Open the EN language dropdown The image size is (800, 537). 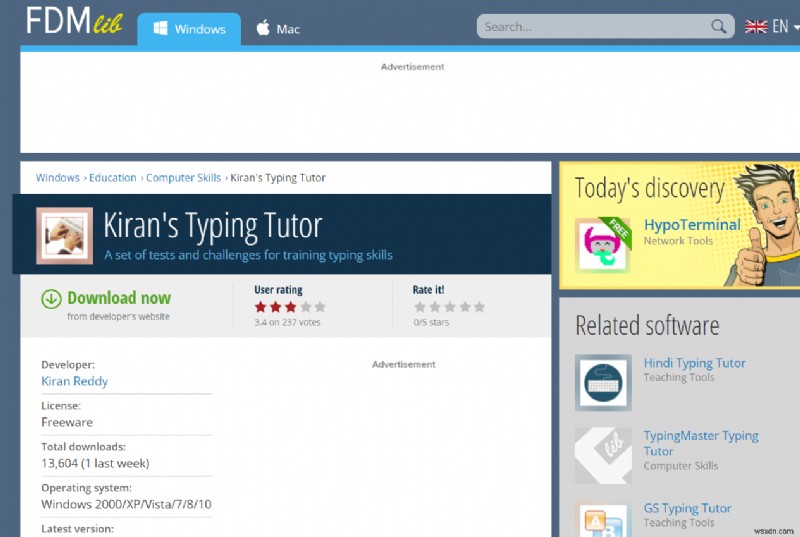(784, 27)
